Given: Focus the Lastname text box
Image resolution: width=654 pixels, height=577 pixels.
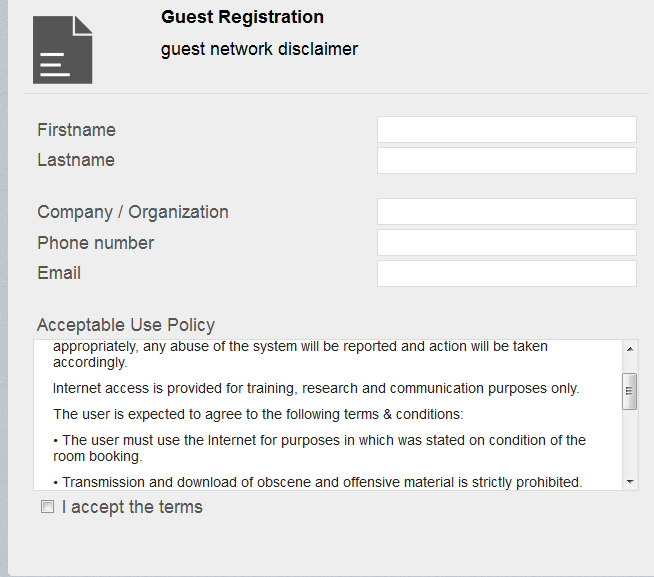Looking at the screenshot, I should [x=506, y=161].
